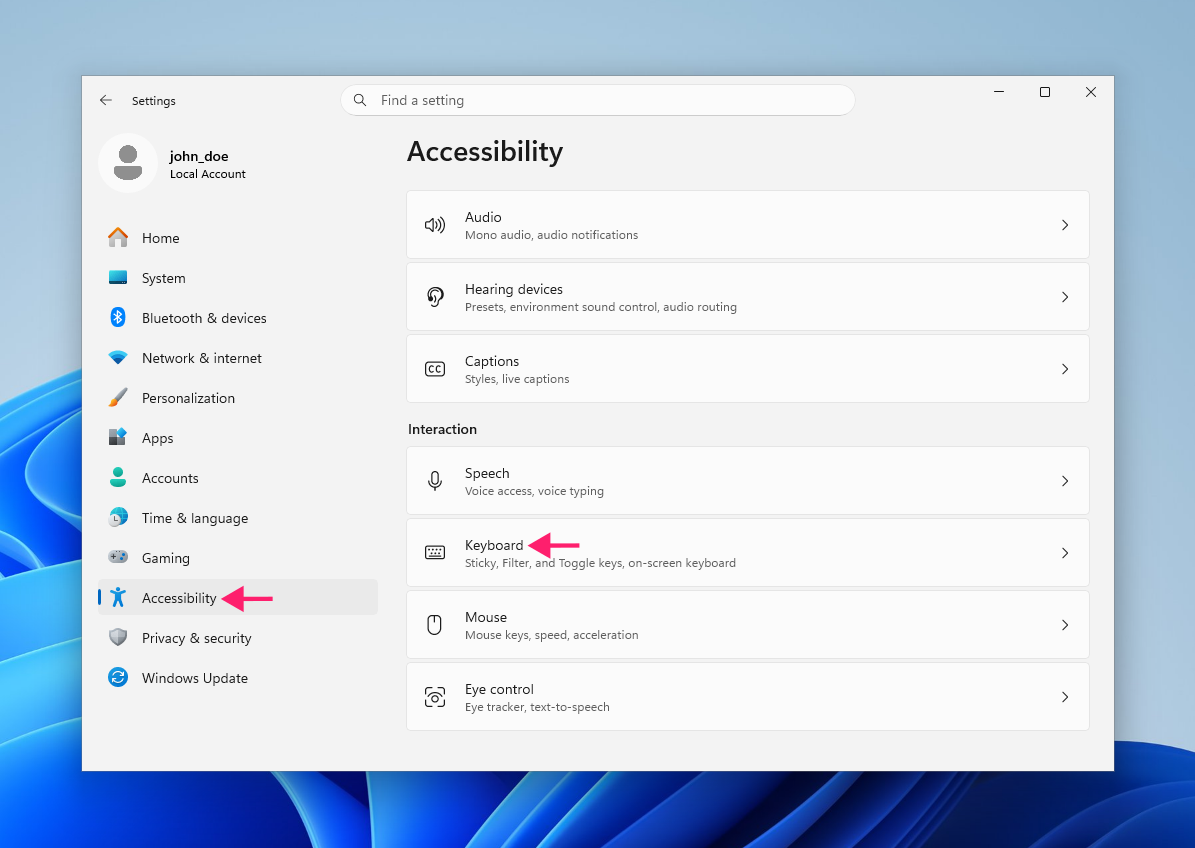Click 'Styles, live captions' text

pyautogui.click(x=517, y=379)
